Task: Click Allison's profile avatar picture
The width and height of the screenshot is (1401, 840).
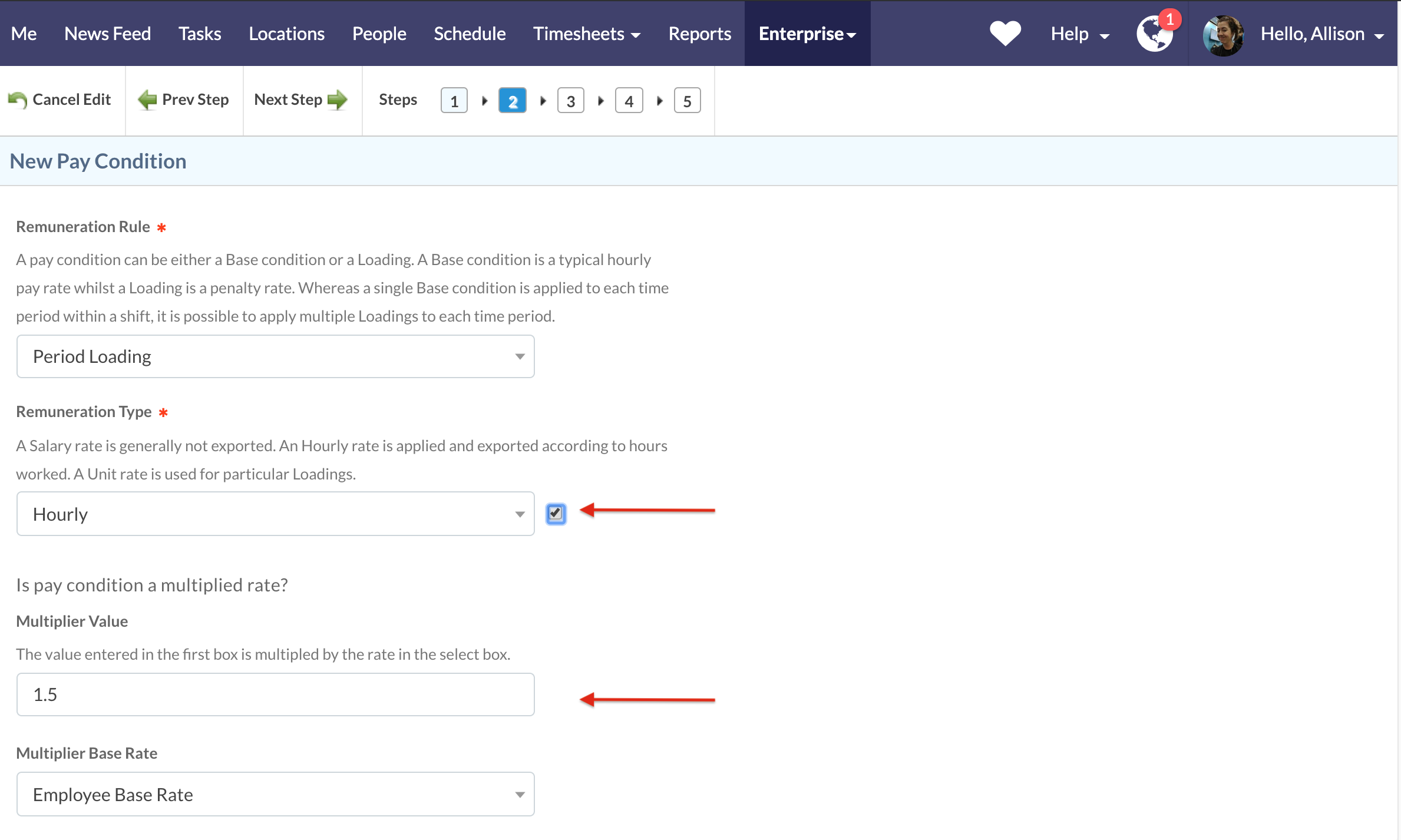Action: coord(1223,35)
